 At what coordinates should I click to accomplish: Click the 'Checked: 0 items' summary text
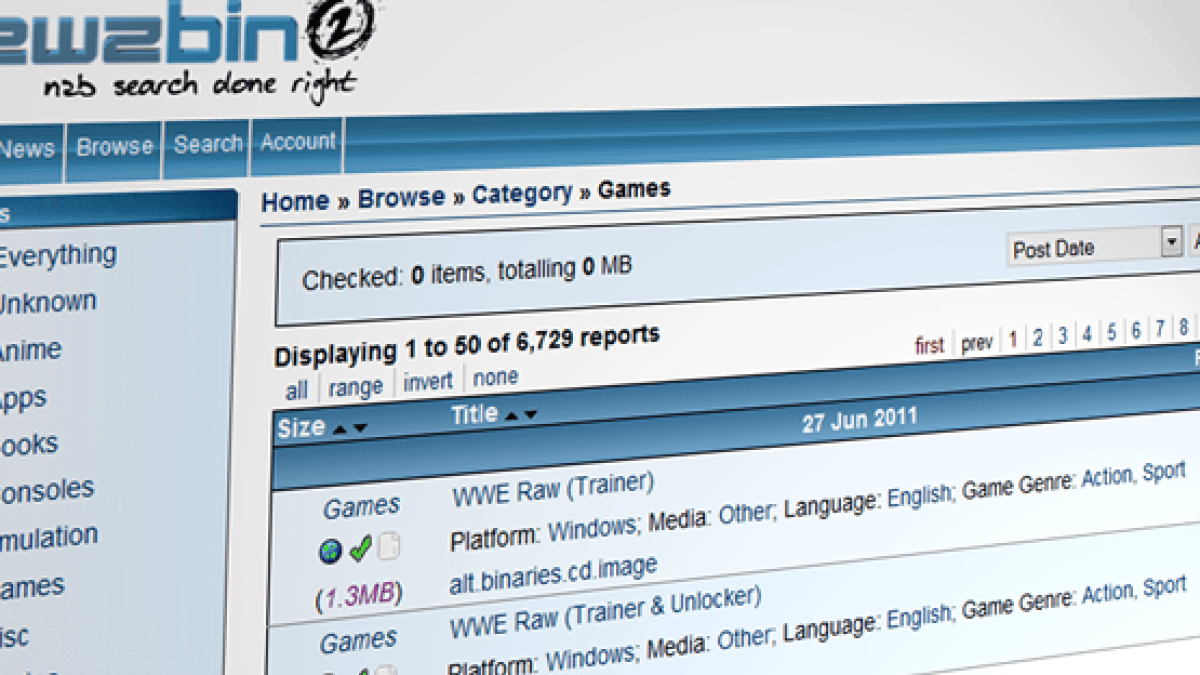(467, 273)
